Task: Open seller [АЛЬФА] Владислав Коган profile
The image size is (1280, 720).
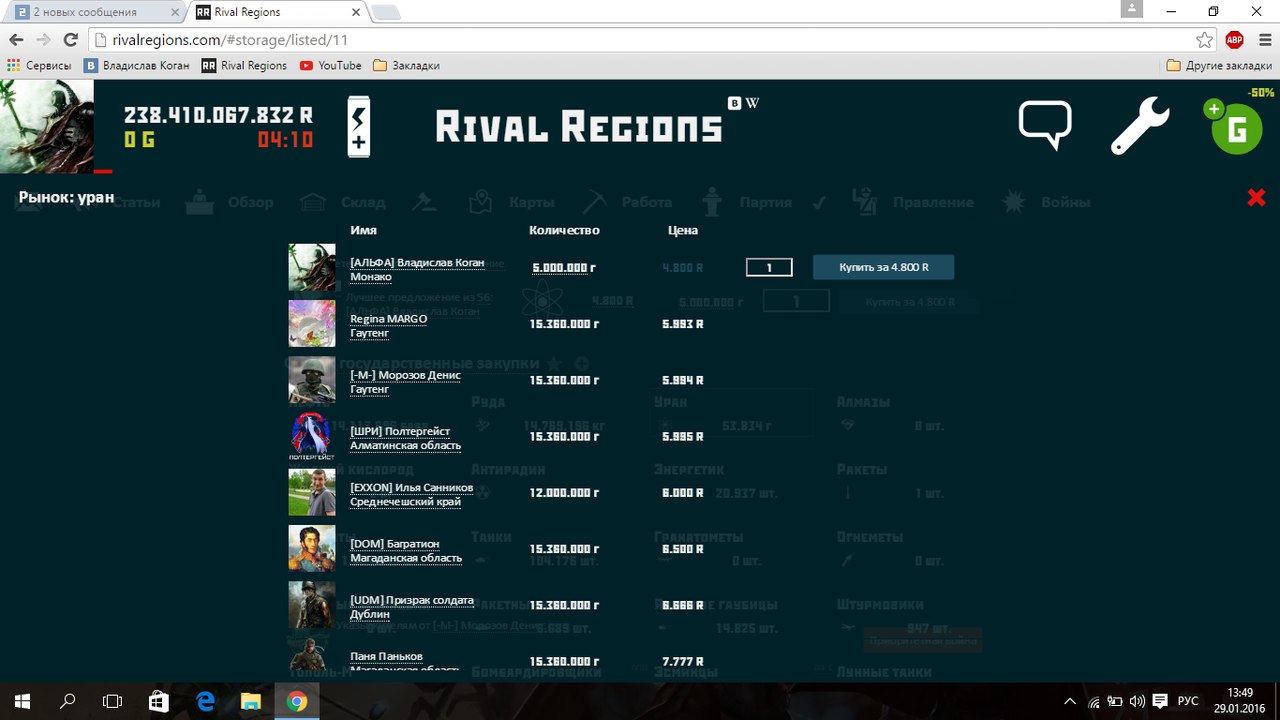Action: 417,263
